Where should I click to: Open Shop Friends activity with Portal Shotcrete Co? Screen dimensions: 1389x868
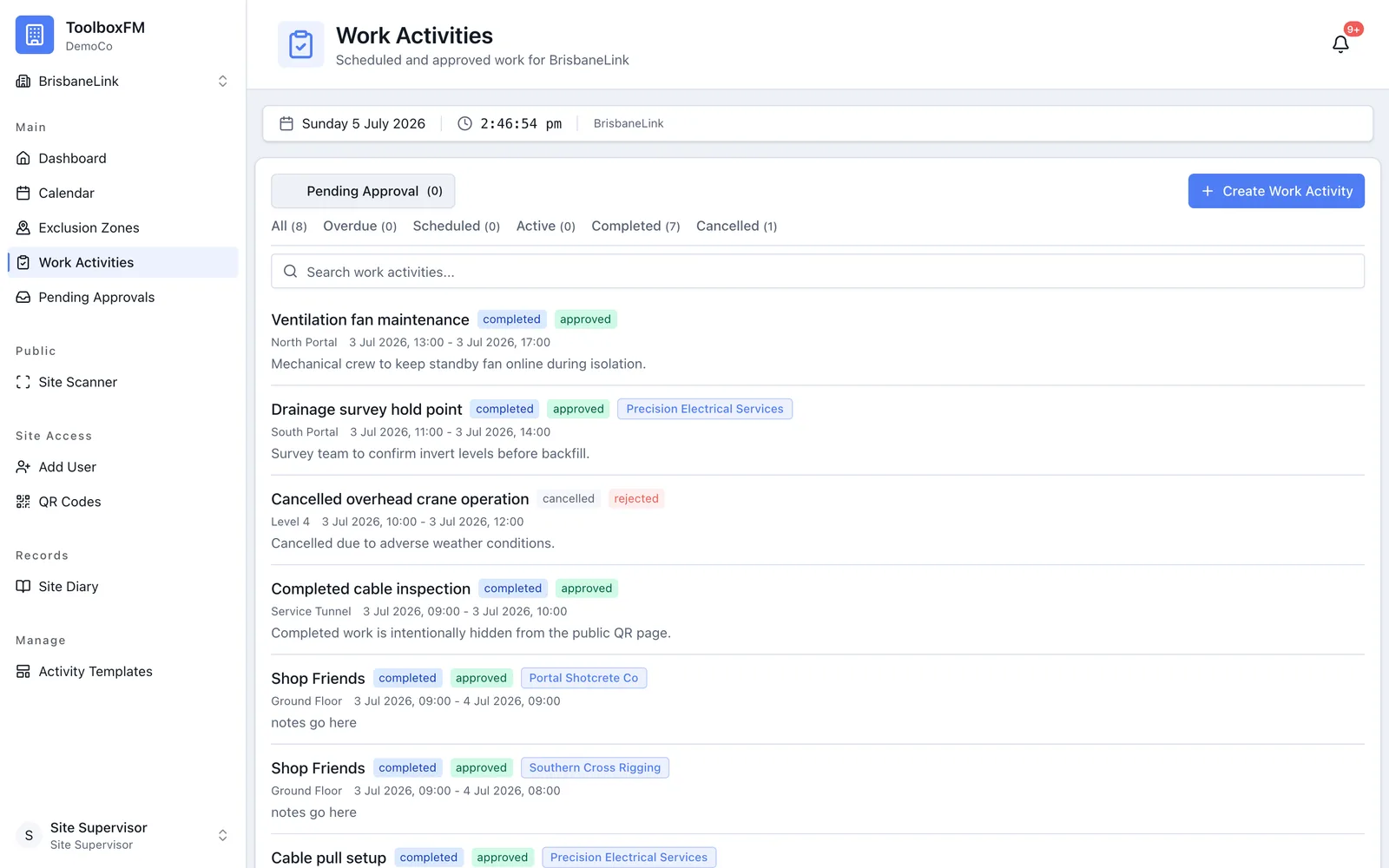318,678
